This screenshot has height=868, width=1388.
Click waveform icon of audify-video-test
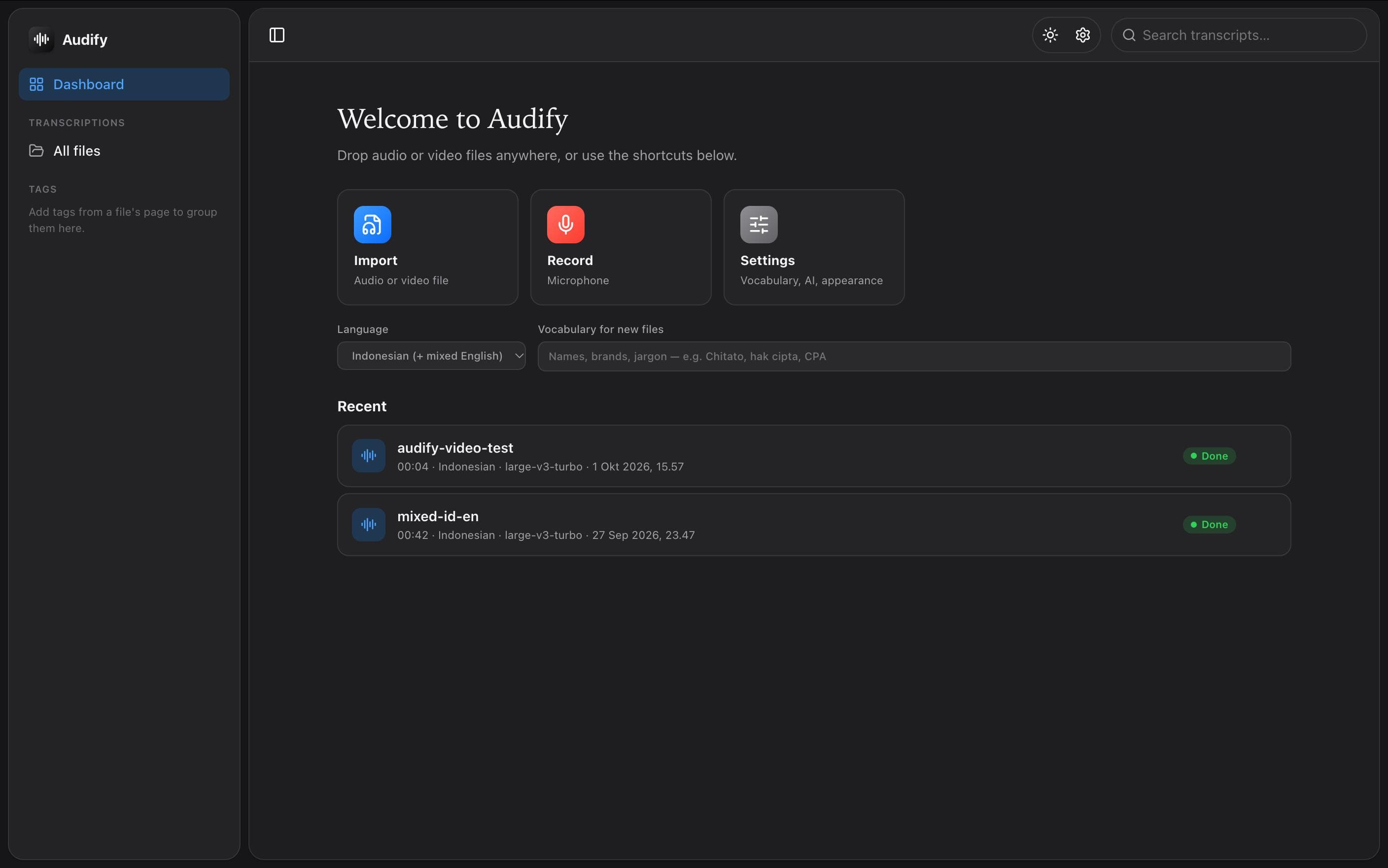click(369, 456)
